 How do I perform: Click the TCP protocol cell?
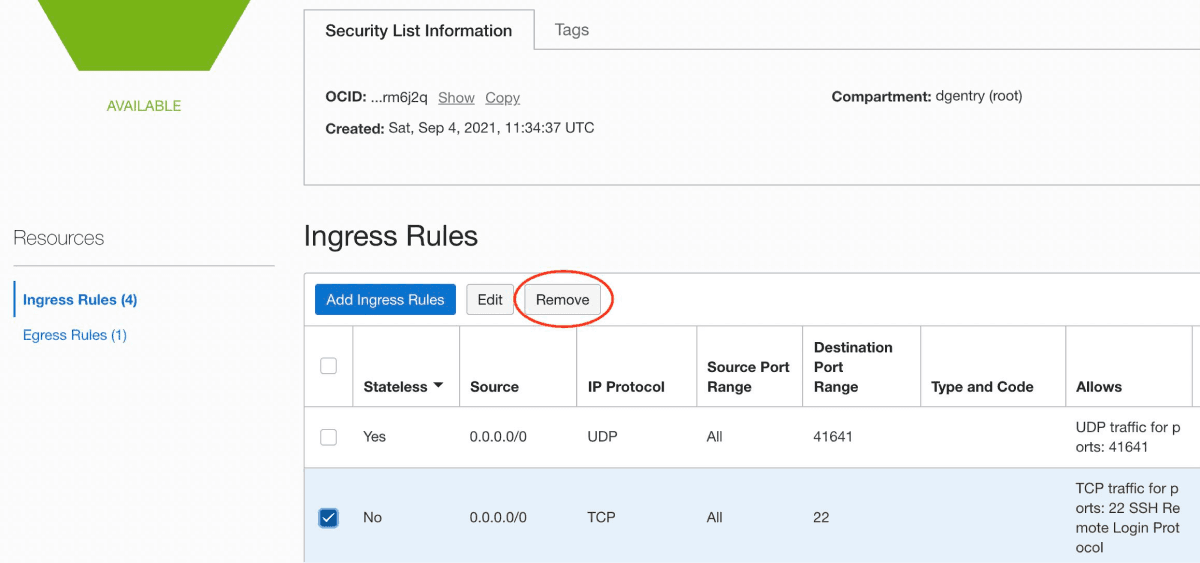pyautogui.click(x=601, y=517)
